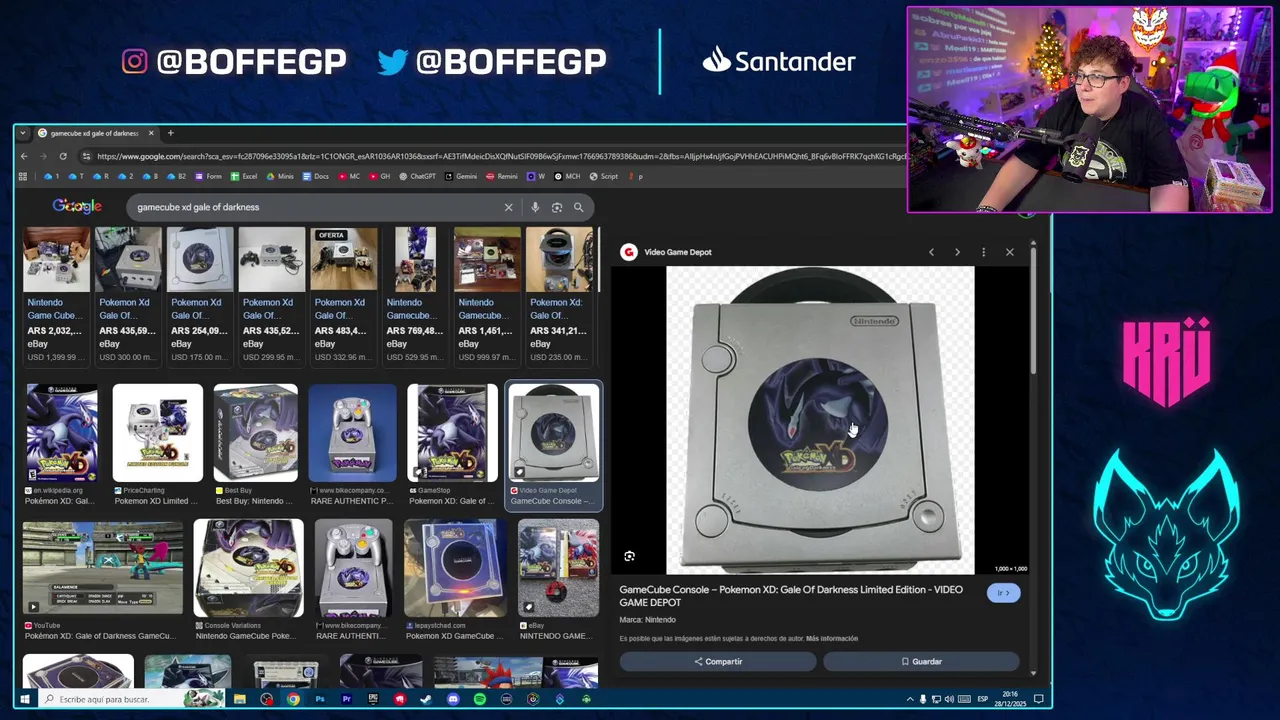The height and width of the screenshot is (720, 1280).
Task: Open Photoshop from the taskbar
Action: pyautogui.click(x=319, y=699)
